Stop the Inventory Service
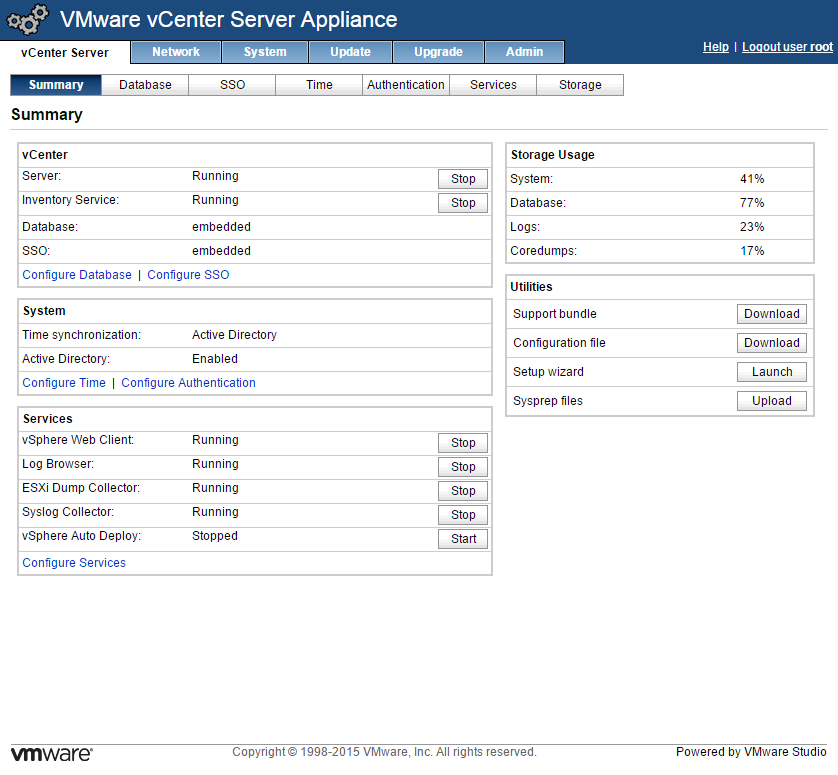 coord(463,203)
